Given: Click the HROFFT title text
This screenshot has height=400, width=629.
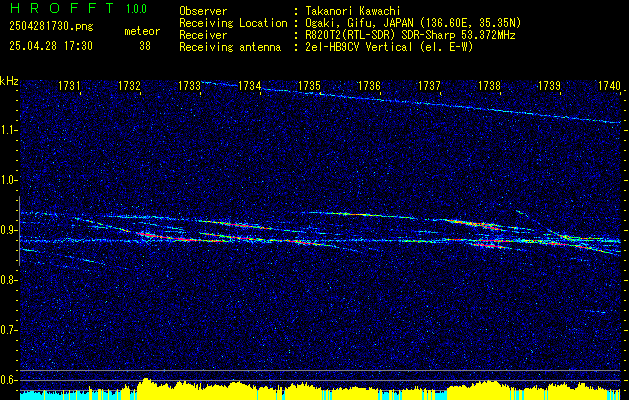Looking at the screenshot, I should point(62,8).
